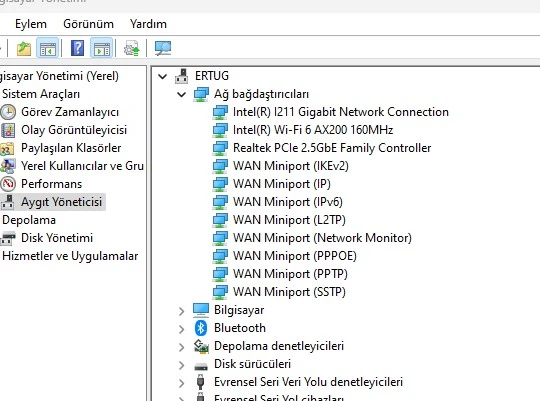Screen dimensions: 540x401
Task: Open Olay Görüntüleyicisi in left tree
Action: tap(74, 130)
